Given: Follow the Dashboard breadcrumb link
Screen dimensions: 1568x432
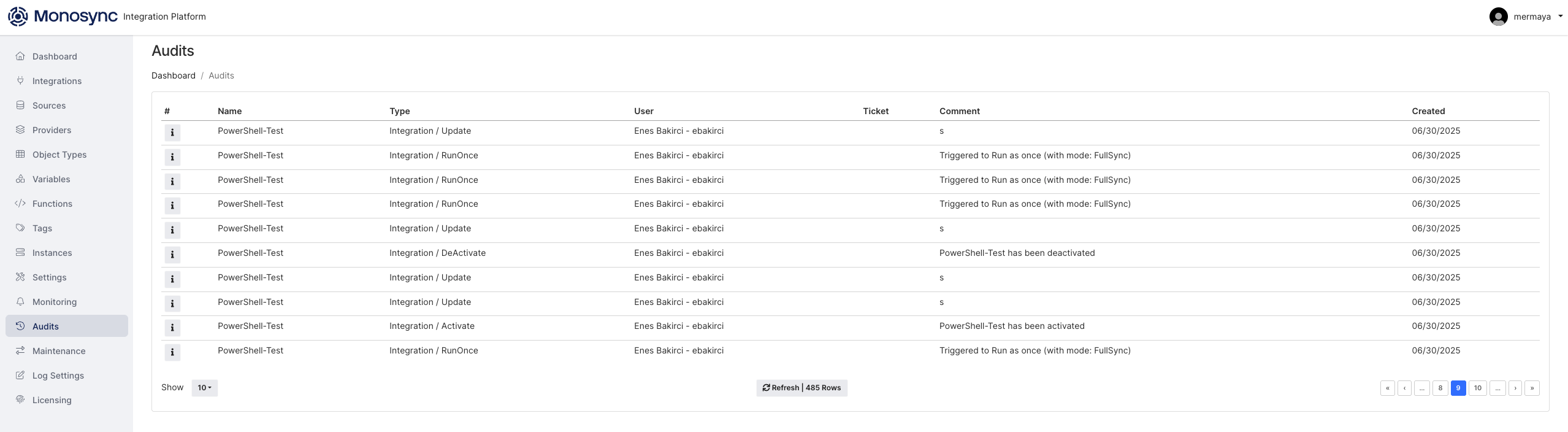Looking at the screenshot, I should [174, 75].
